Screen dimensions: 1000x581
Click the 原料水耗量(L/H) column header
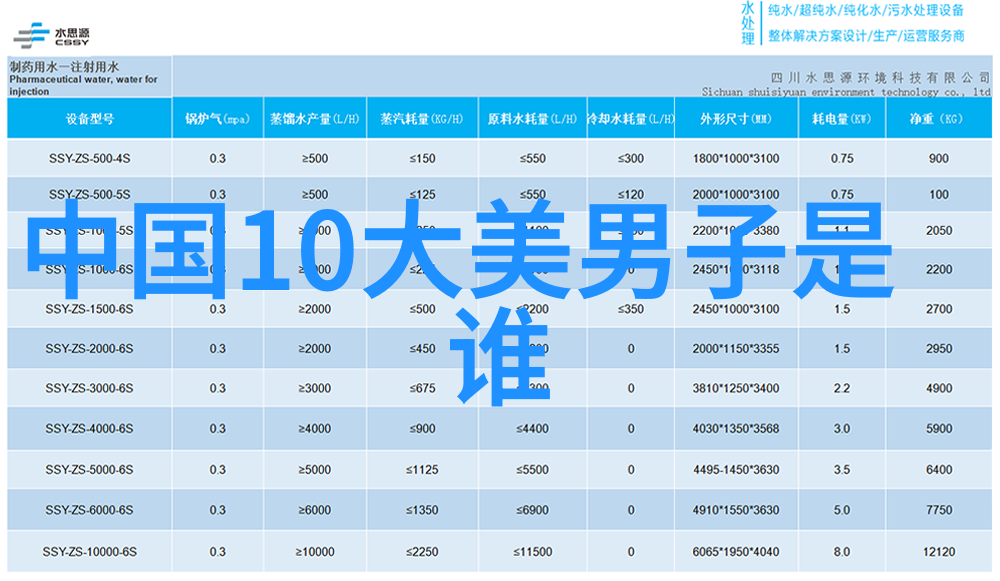(x=532, y=119)
